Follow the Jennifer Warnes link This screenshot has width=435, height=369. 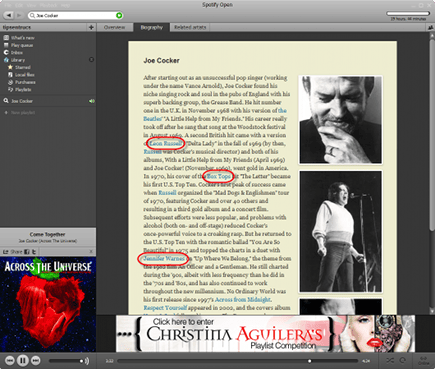click(x=164, y=259)
